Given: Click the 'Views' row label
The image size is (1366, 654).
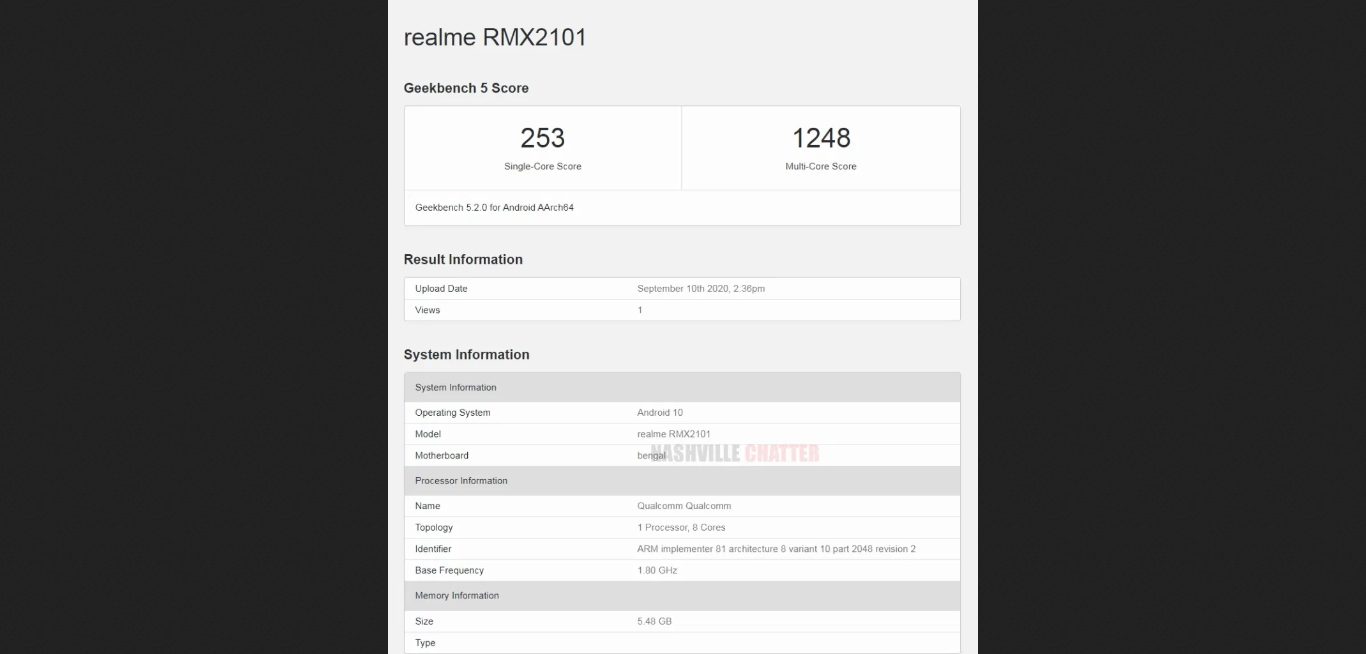Looking at the screenshot, I should point(428,310).
